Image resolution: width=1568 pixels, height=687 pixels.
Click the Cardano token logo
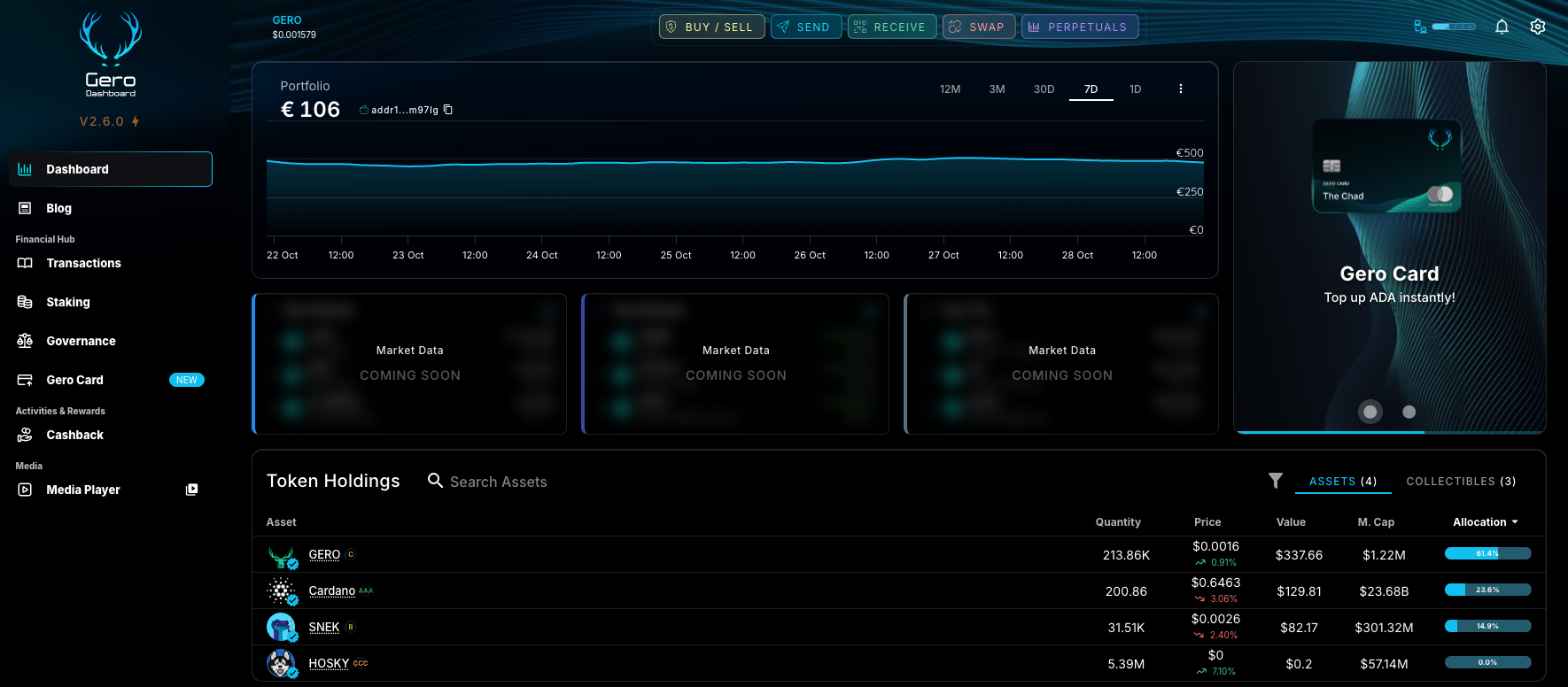[x=282, y=591]
